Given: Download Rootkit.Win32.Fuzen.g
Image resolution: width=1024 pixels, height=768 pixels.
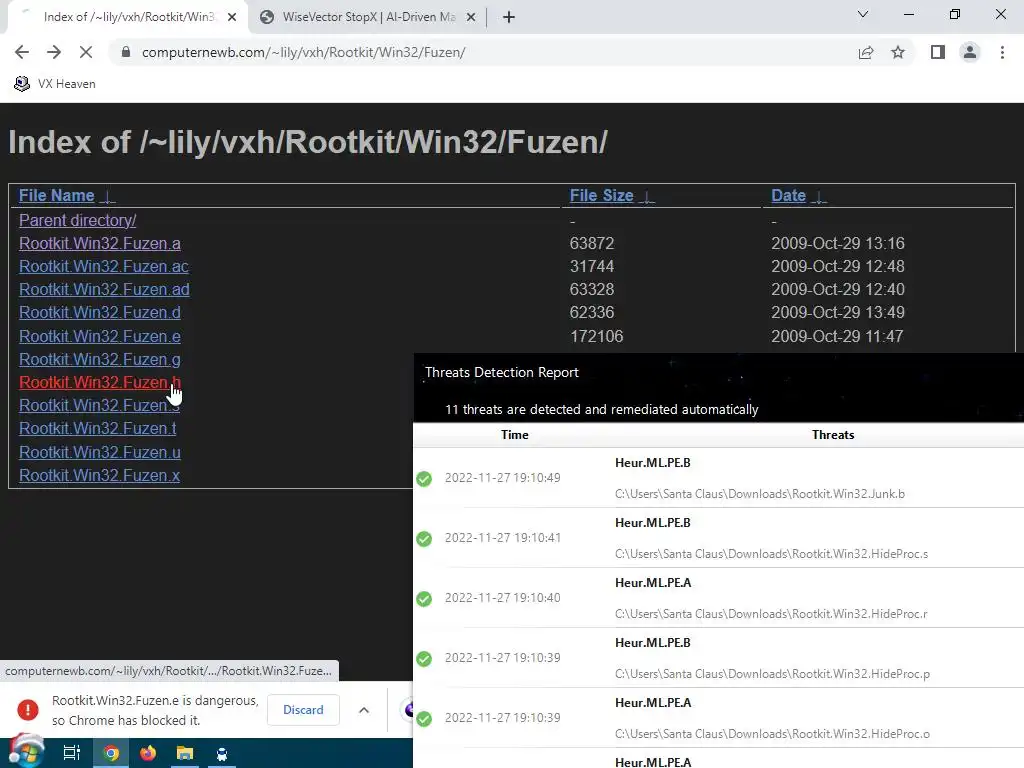Looking at the screenshot, I should pyautogui.click(x=100, y=359).
